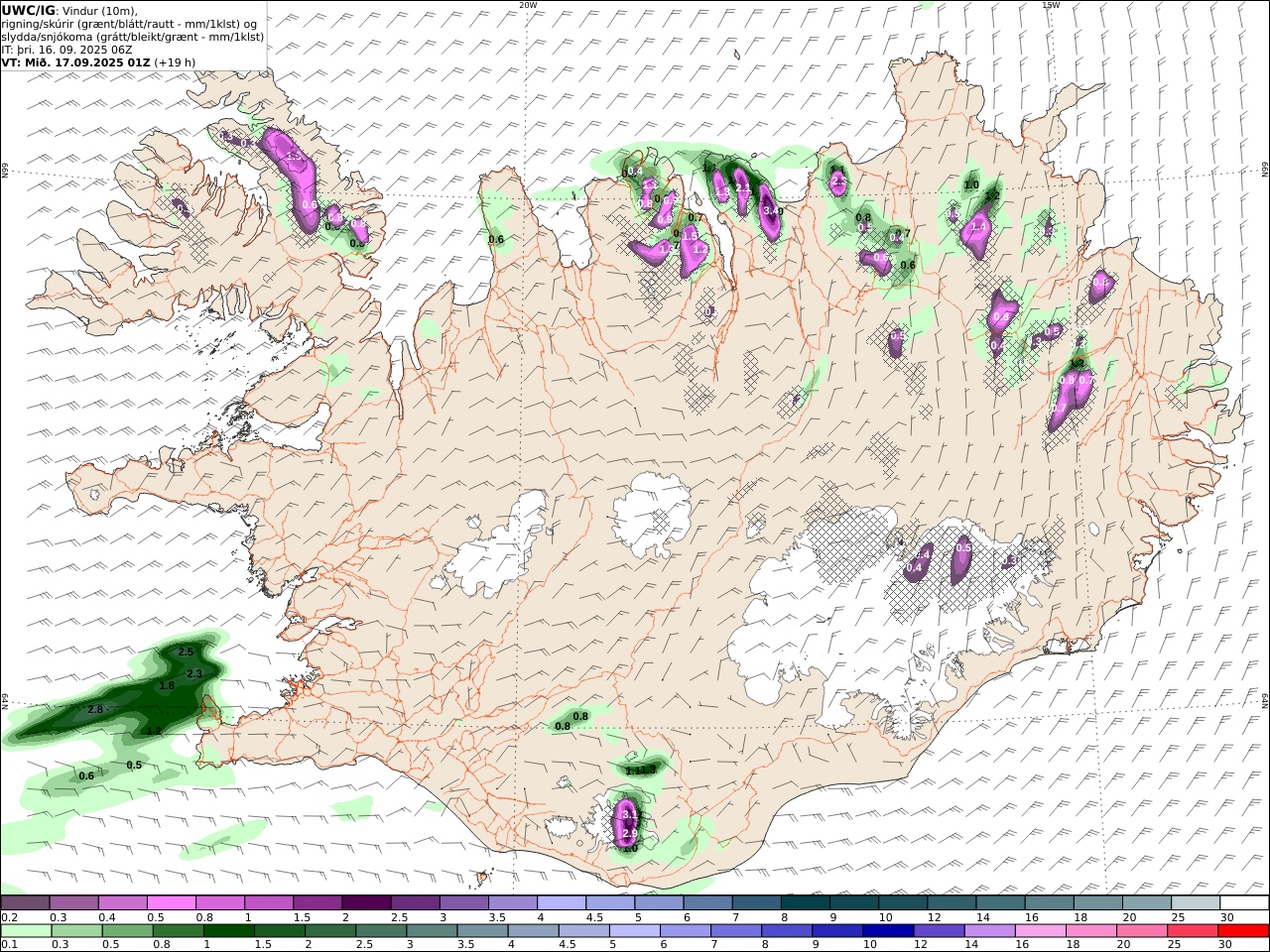Select upper legend swatch starting at 1.5

coord(317,902)
